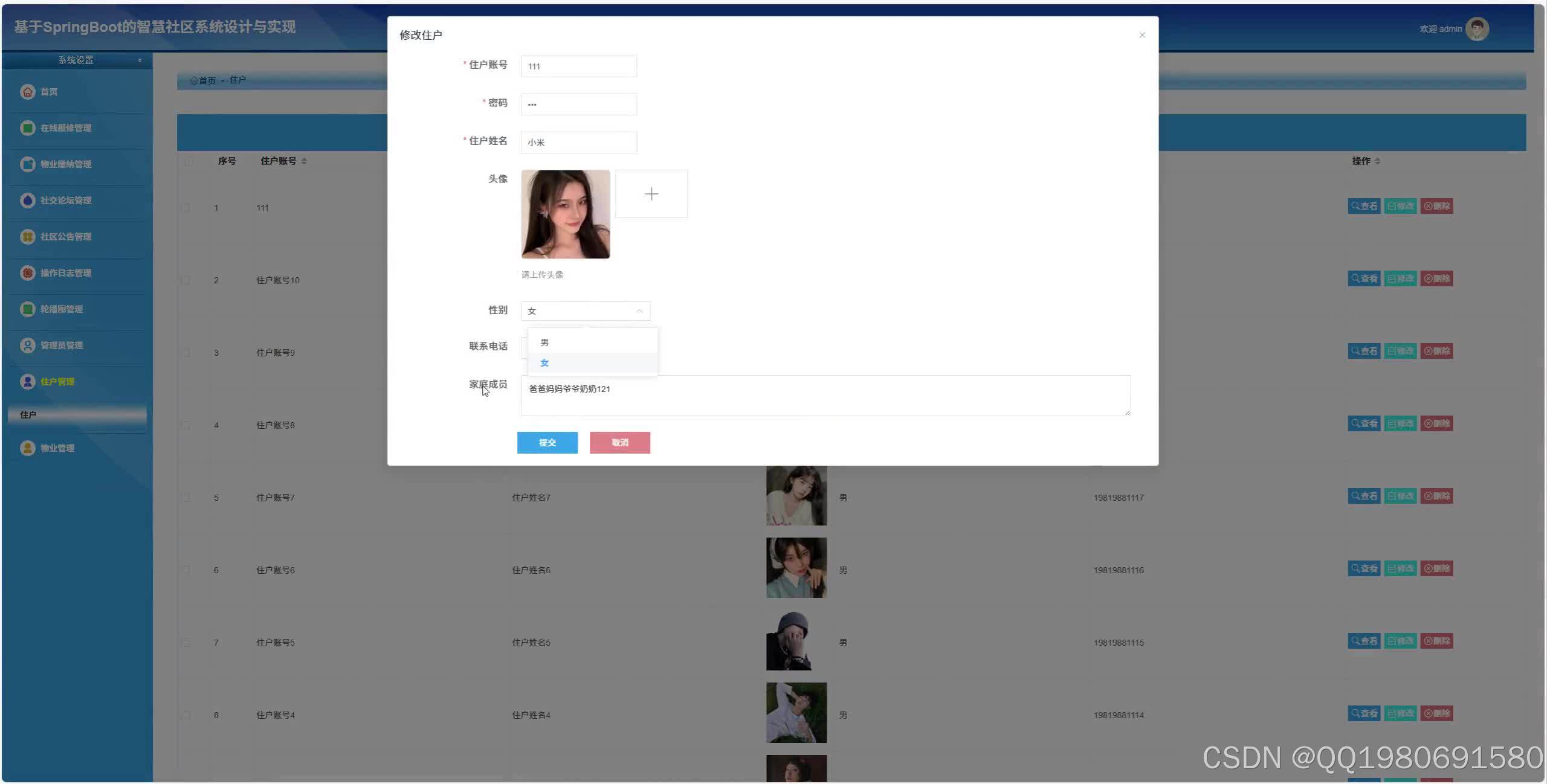
Task: Tick checkbox for row 6 resident
Action: click(186, 570)
